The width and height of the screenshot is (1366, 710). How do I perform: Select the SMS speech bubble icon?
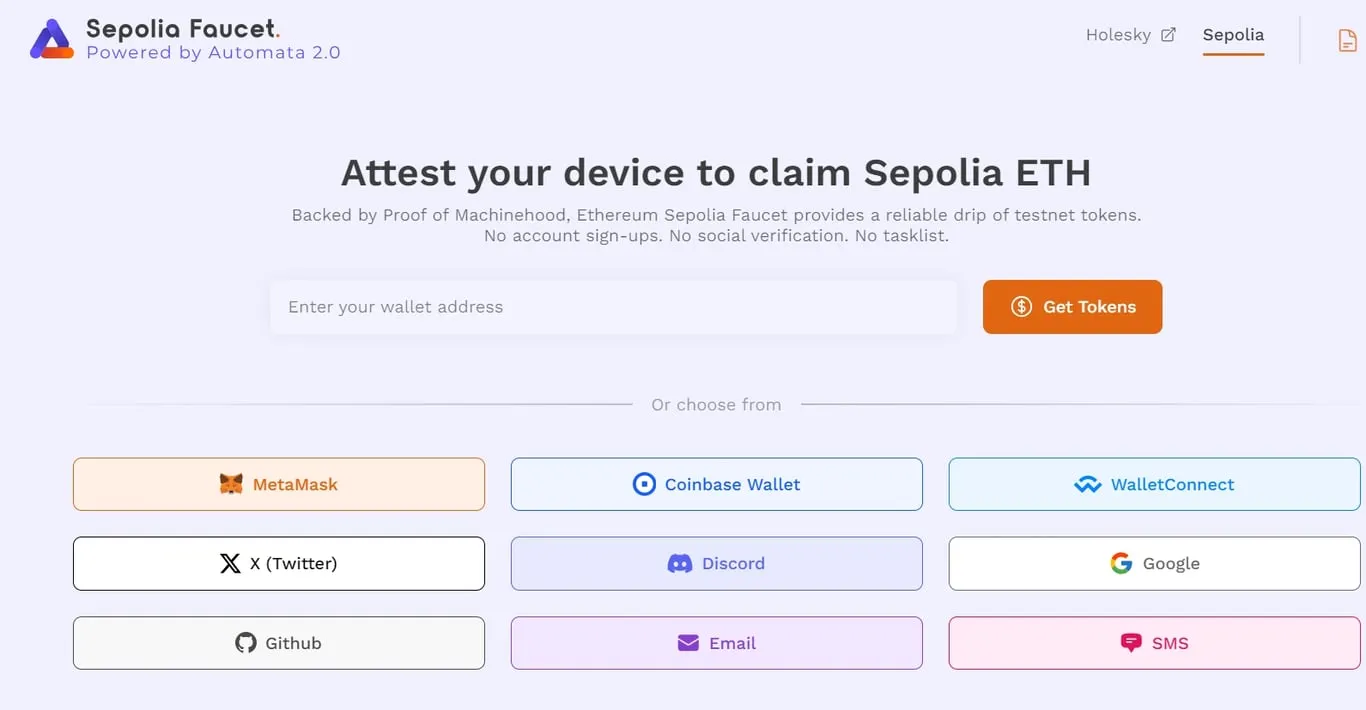click(1130, 643)
